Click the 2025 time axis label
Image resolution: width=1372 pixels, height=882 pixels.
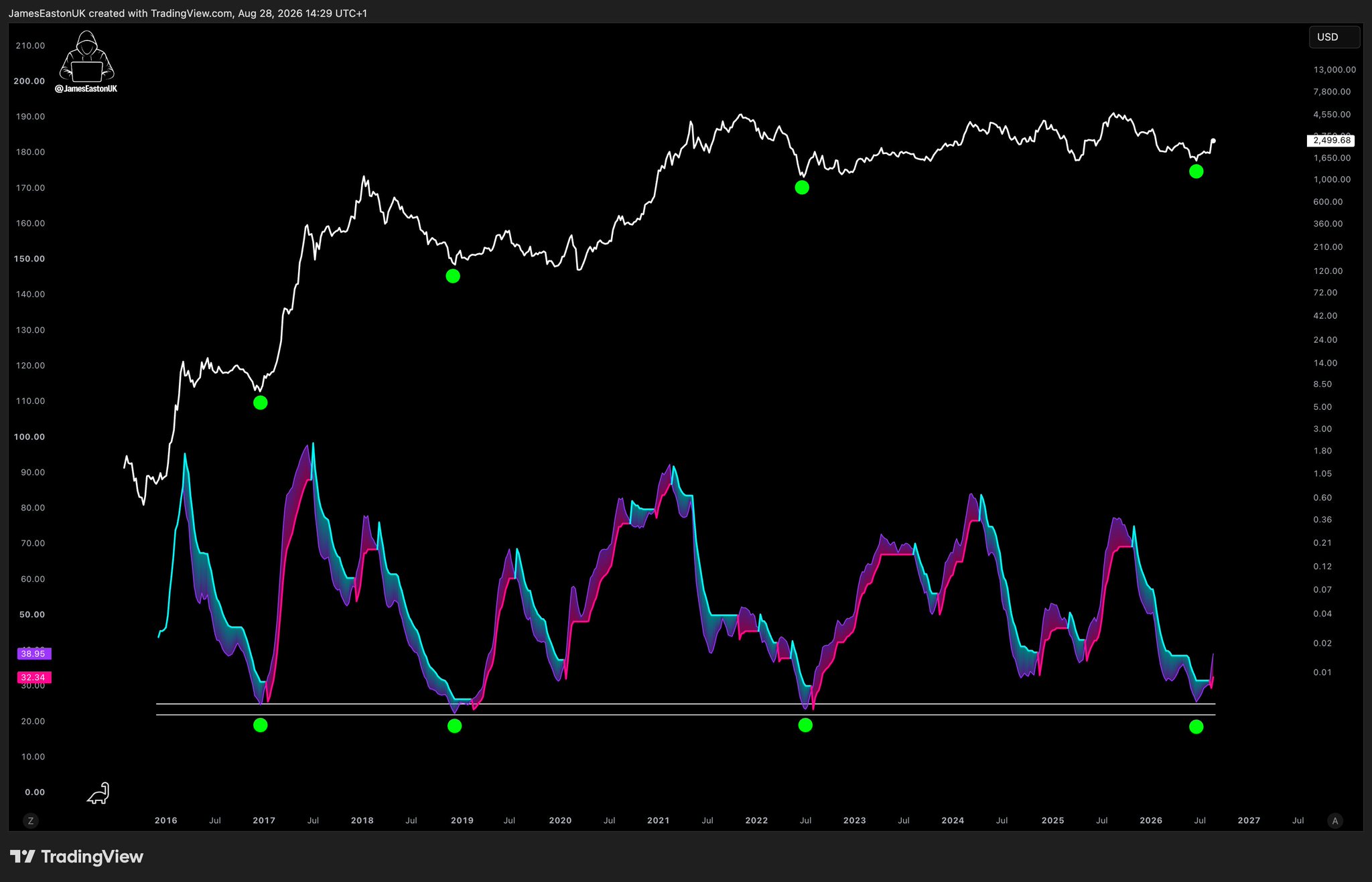tap(1053, 820)
